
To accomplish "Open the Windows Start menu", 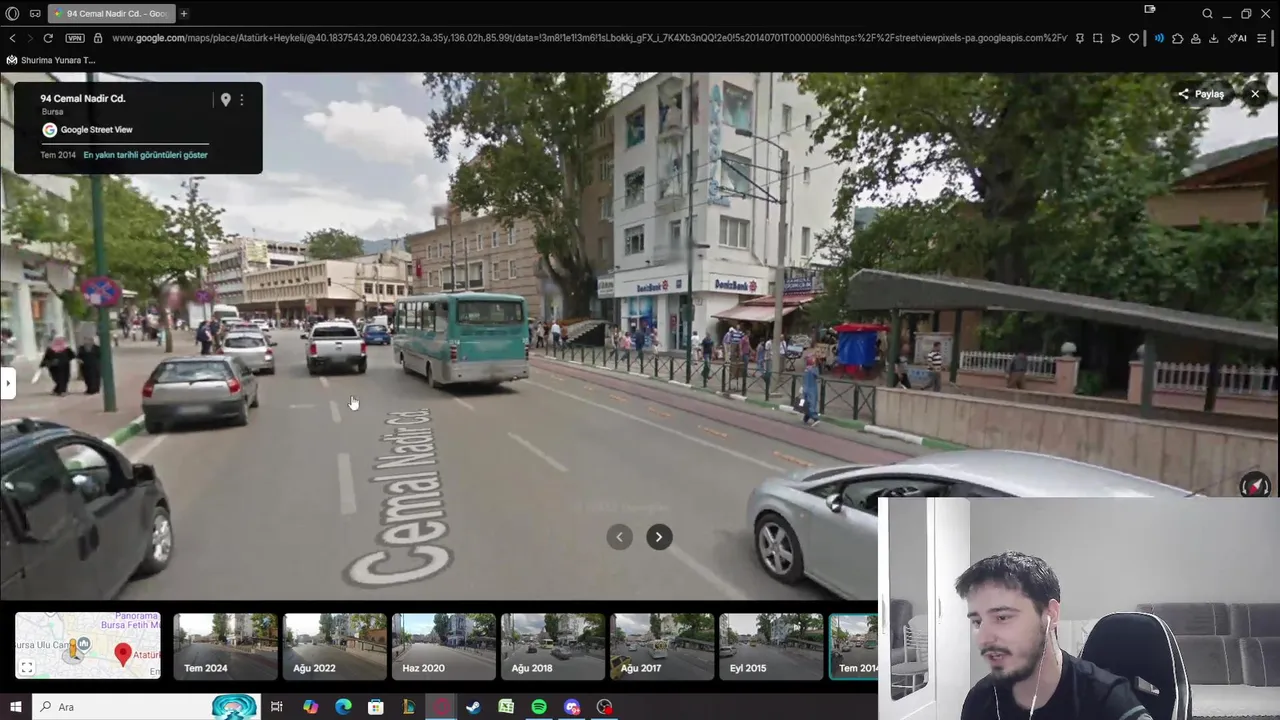I will 15,707.
